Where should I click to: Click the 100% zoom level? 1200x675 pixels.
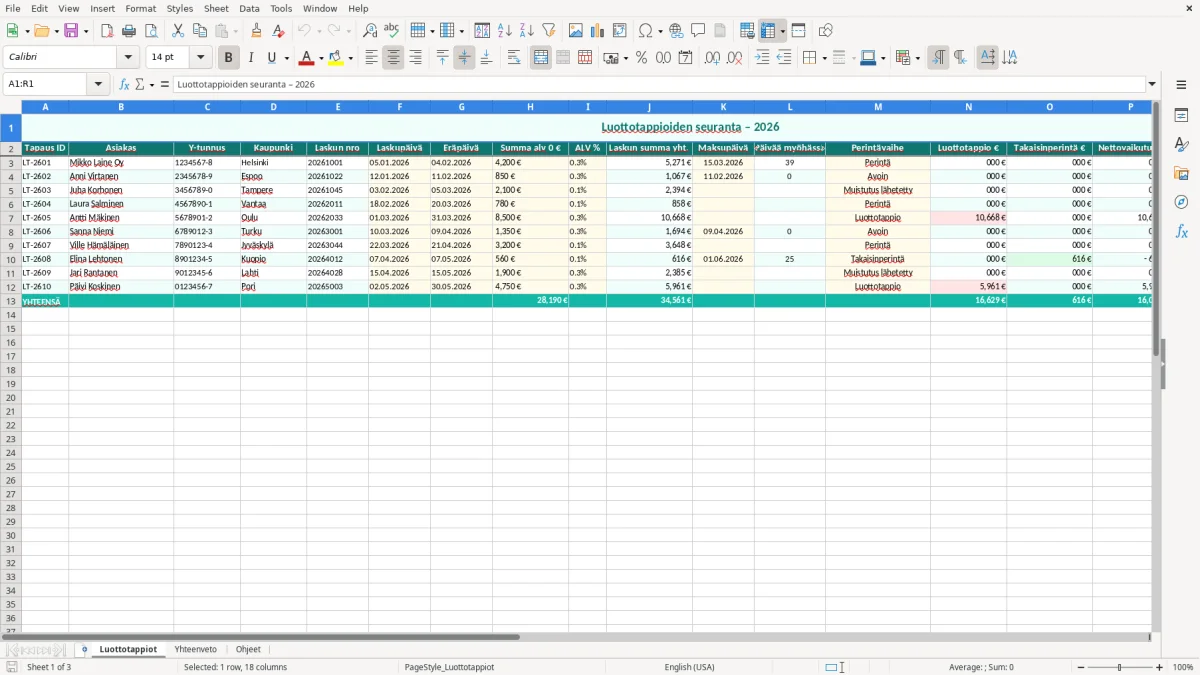tap(1182, 667)
